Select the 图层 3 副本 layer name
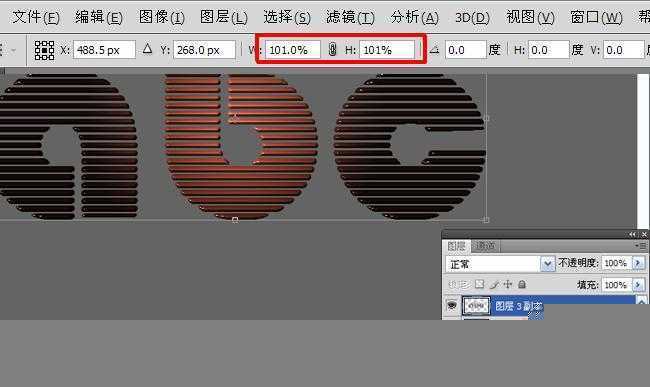This screenshot has height=387, width=650. pos(518,306)
